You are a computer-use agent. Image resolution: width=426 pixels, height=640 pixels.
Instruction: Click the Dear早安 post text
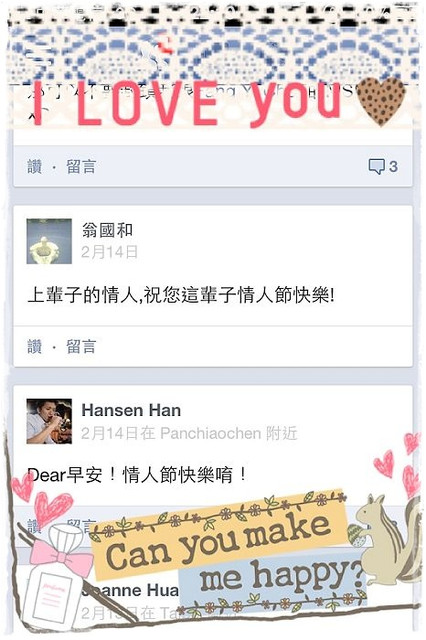137,475
